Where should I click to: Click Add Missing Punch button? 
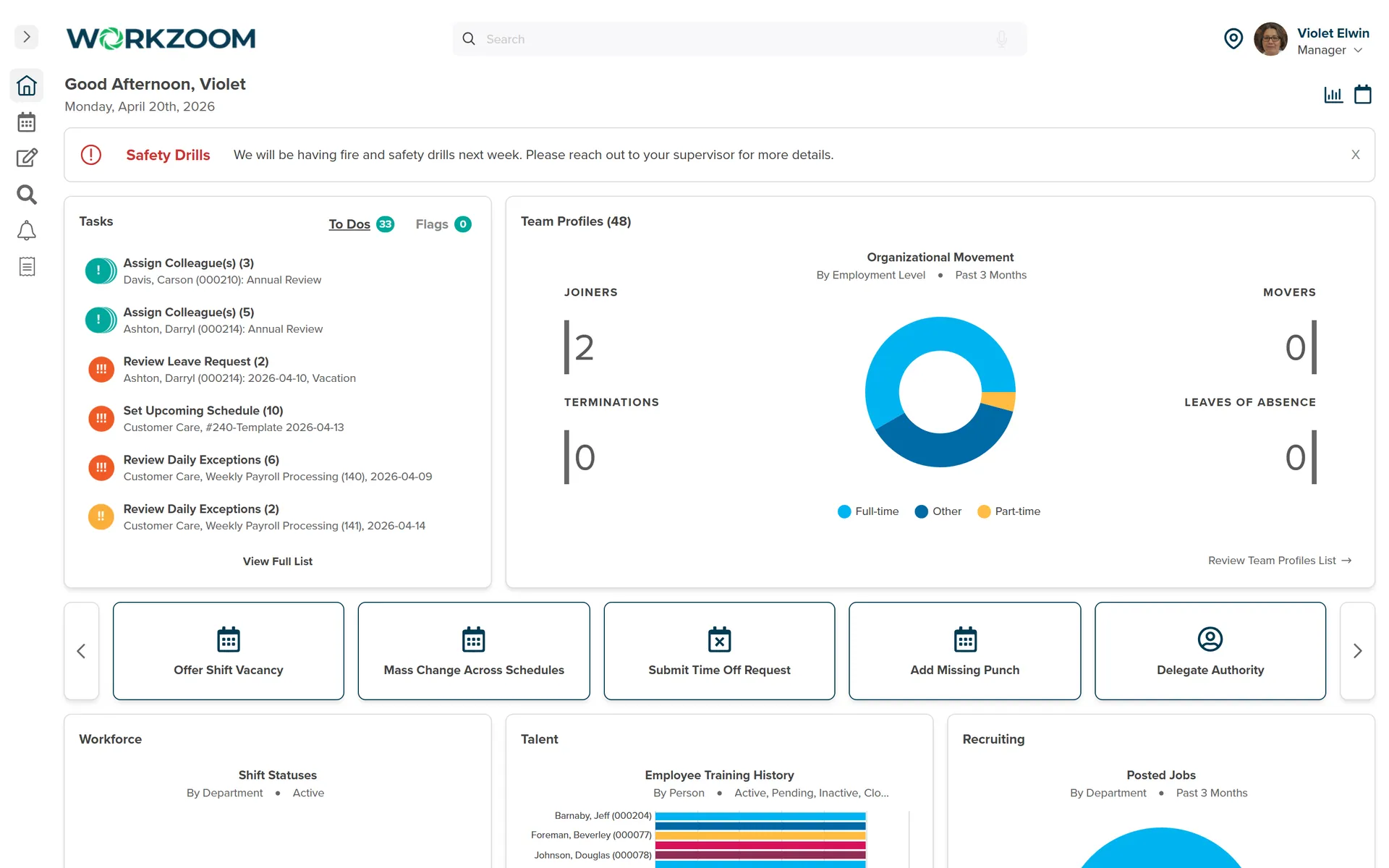[x=965, y=651]
